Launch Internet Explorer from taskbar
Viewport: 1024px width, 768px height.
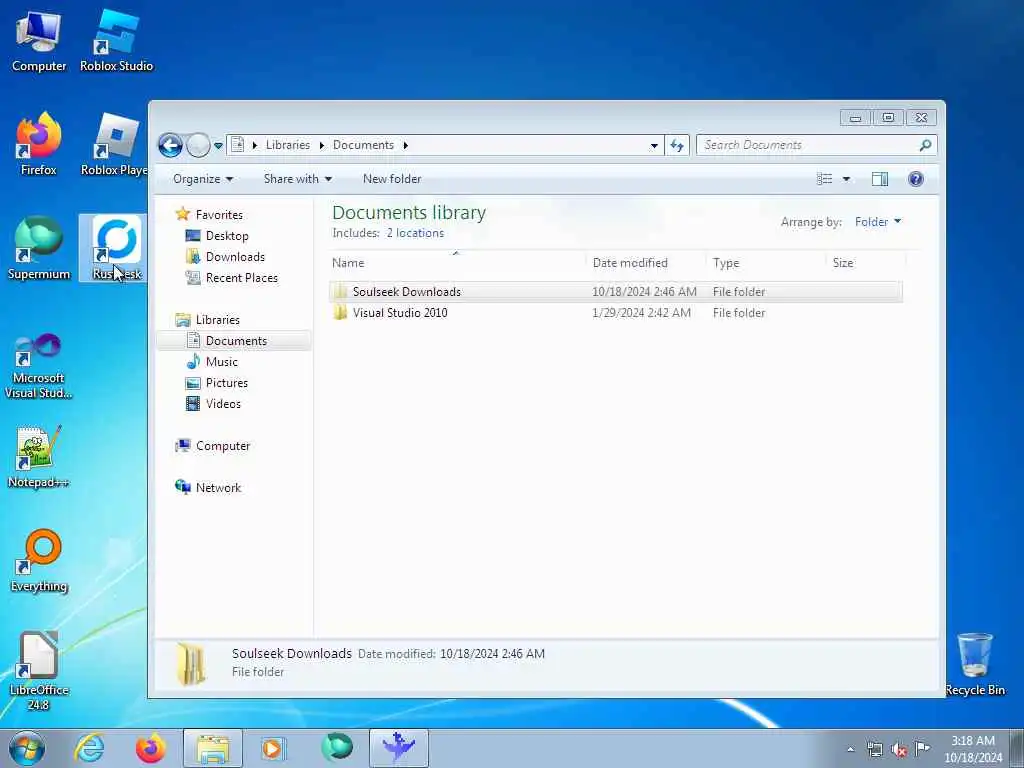89,748
